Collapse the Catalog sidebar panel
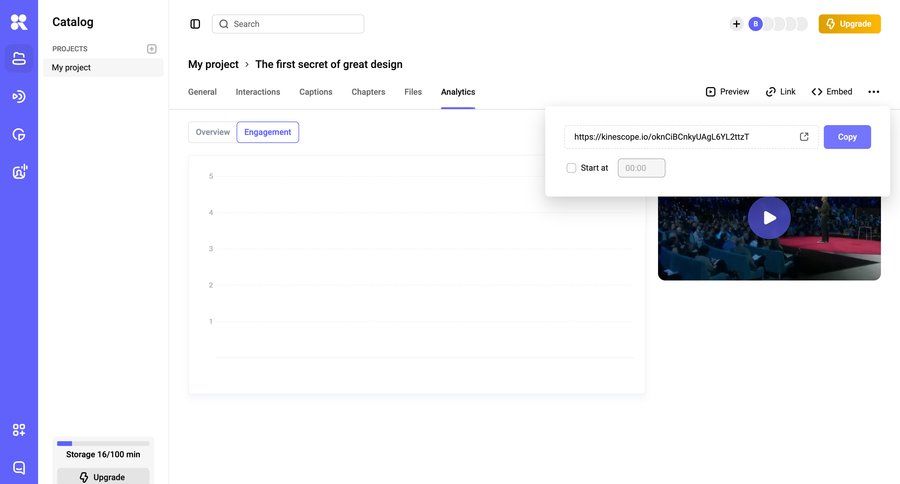Image resolution: width=900 pixels, height=484 pixels. click(x=195, y=24)
